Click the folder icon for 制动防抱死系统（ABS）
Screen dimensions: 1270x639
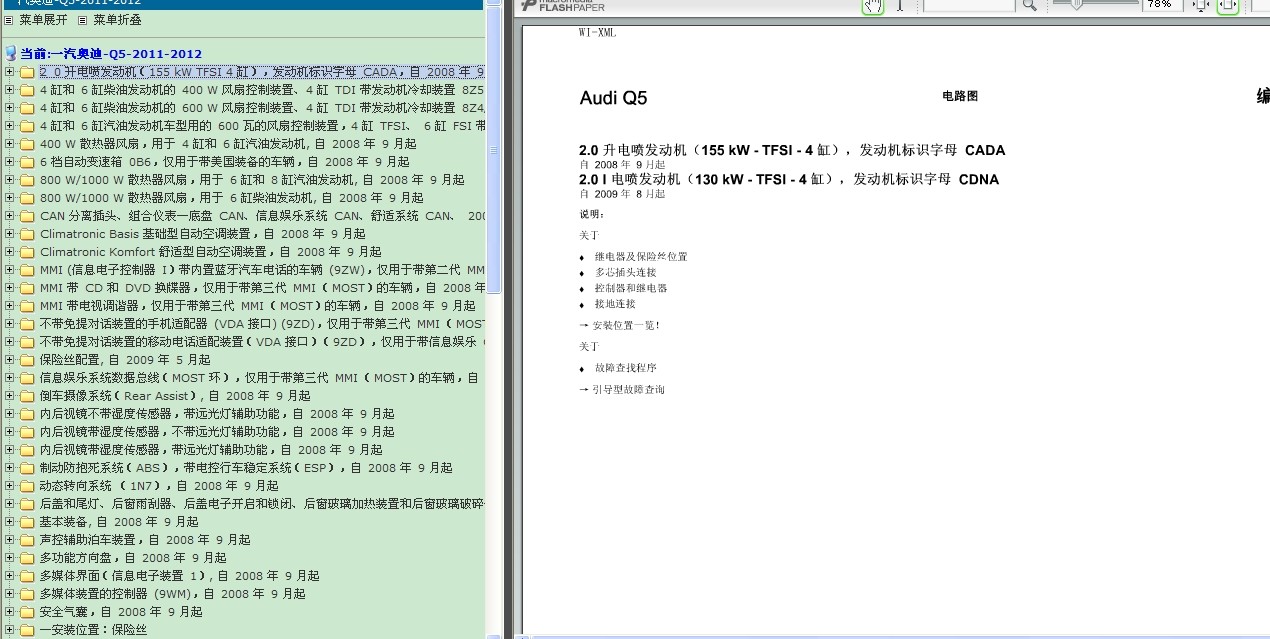tap(27, 468)
